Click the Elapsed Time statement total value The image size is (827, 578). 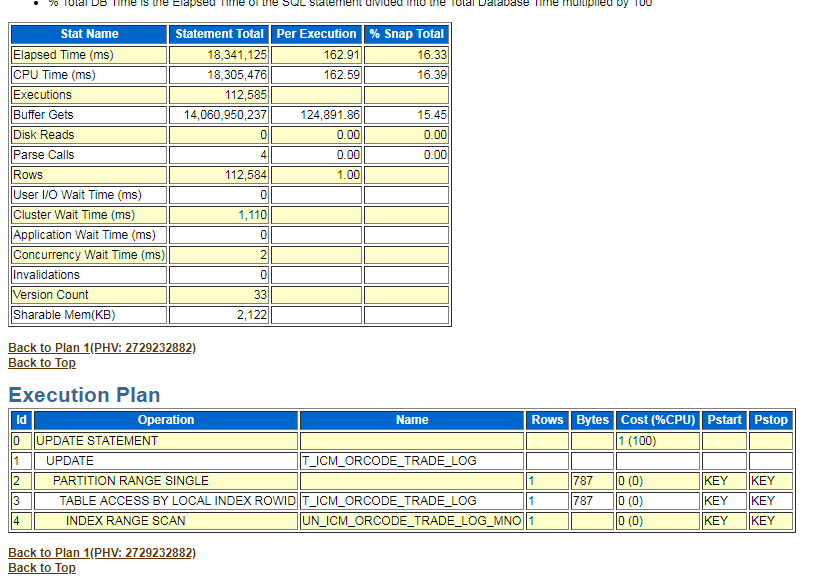point(219,55)
